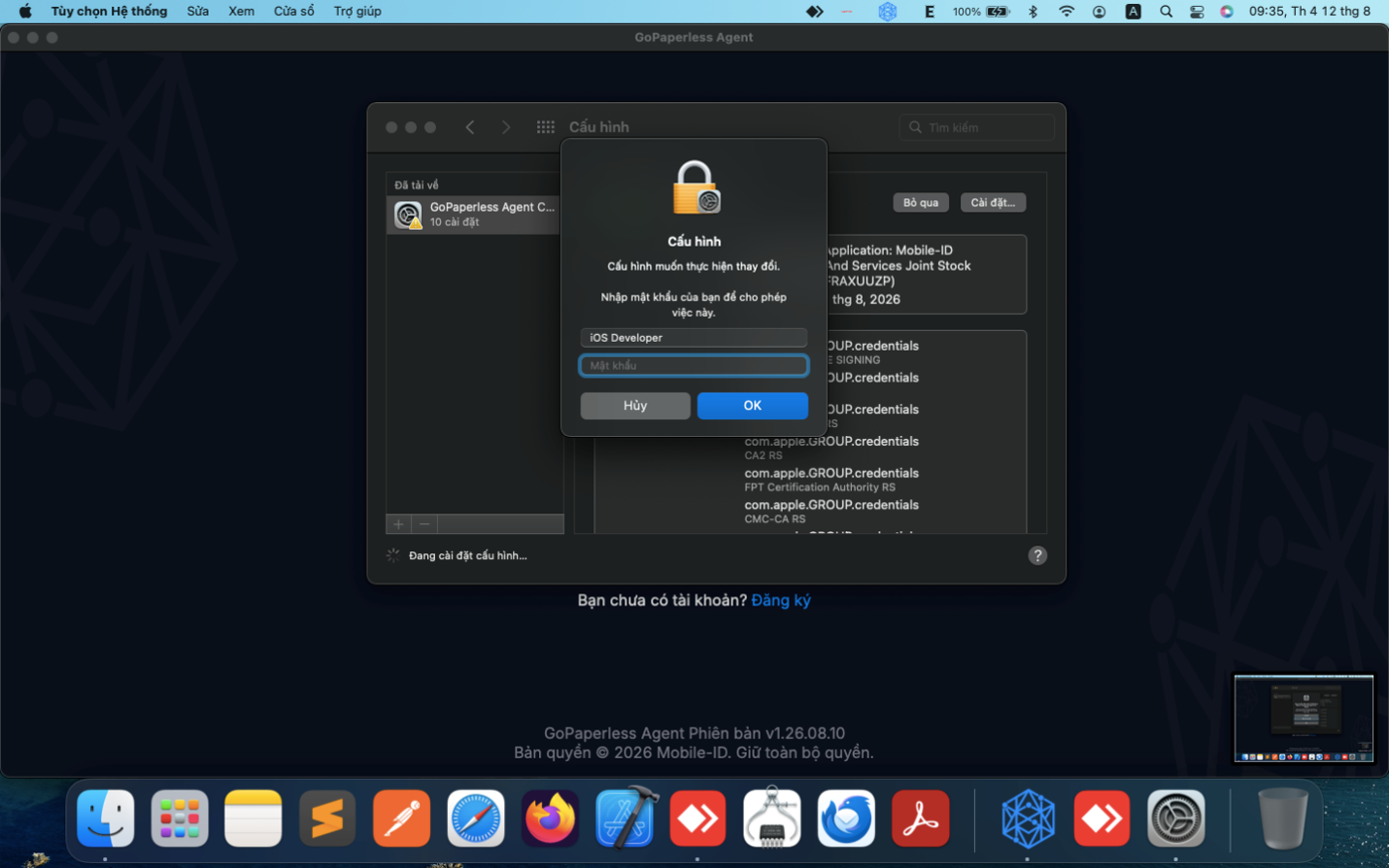Click OK in the password dialog

[x=753, y=406]
